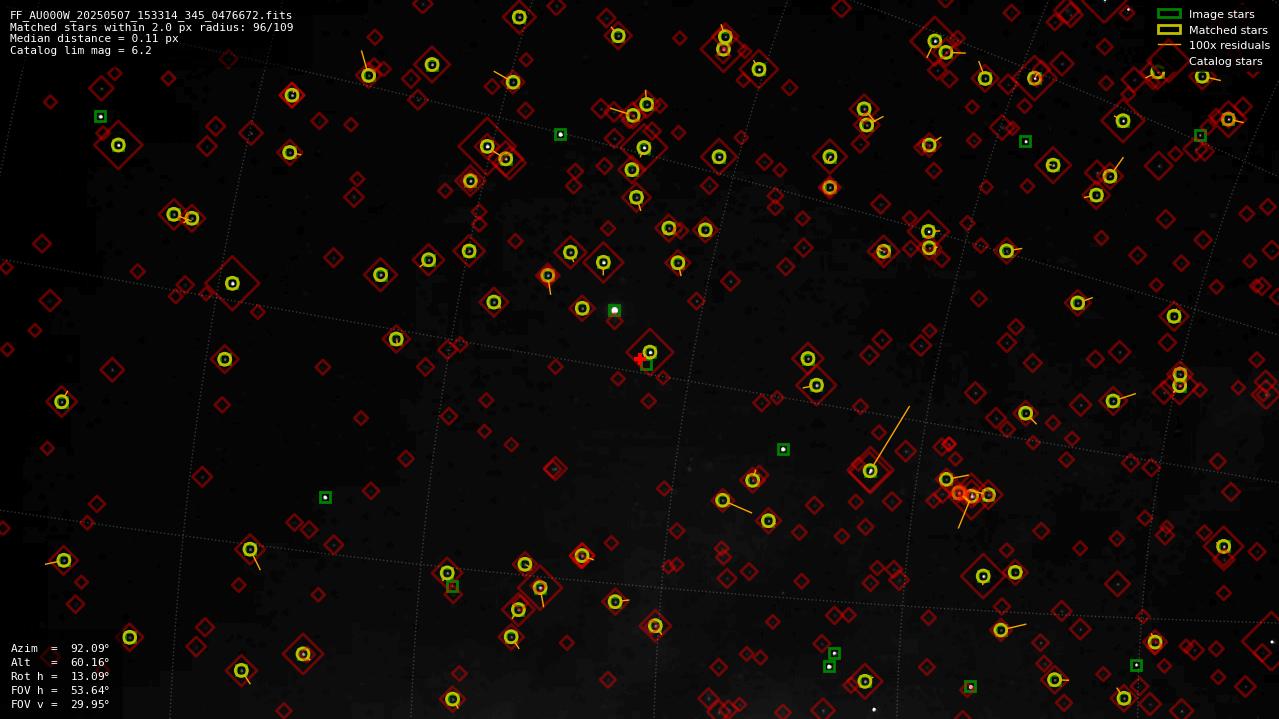Click the "Image stars" legend label

(x=1221, y=14)
